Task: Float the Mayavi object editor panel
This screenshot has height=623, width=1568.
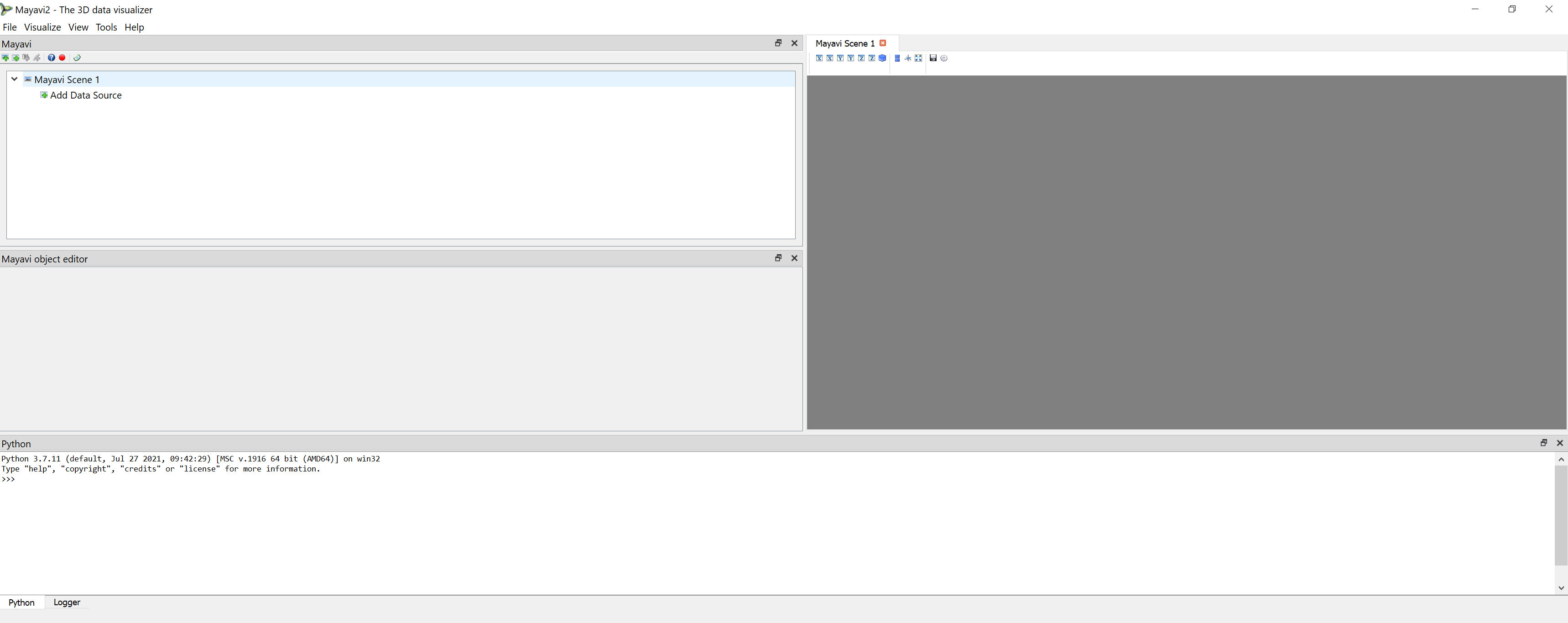Action: click(777, 258)
